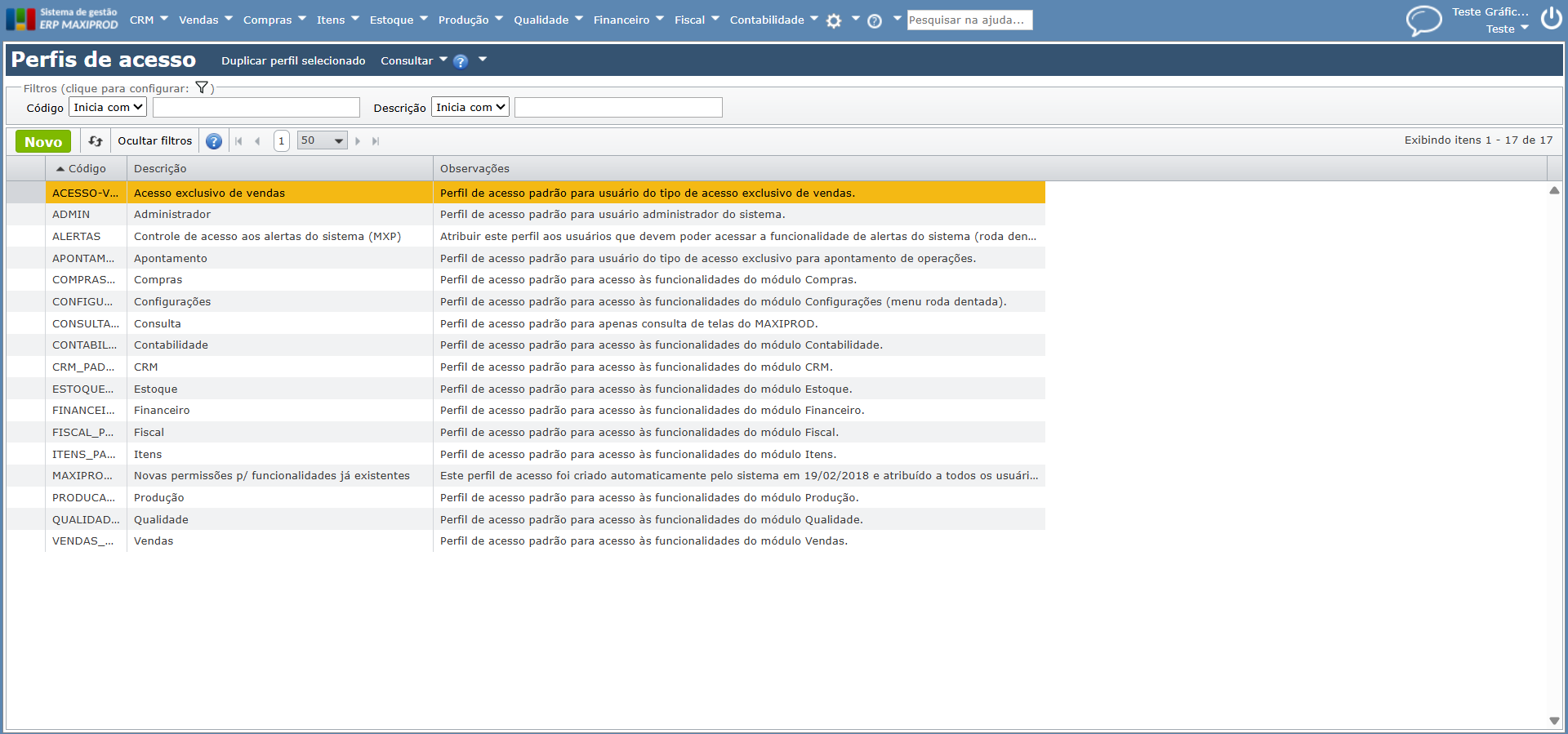Select the CRM description cell
Viewport: 1568px width, 734px height.
pos(279,367)
